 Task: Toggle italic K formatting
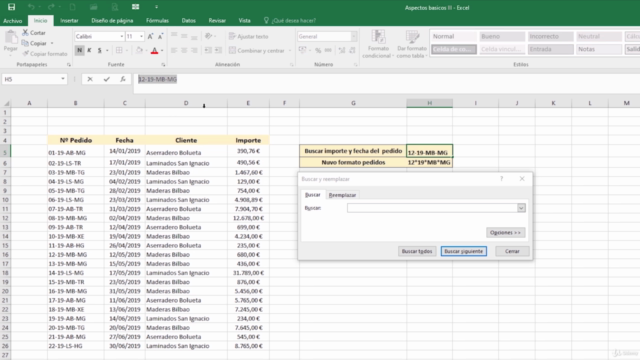[89, 50]
